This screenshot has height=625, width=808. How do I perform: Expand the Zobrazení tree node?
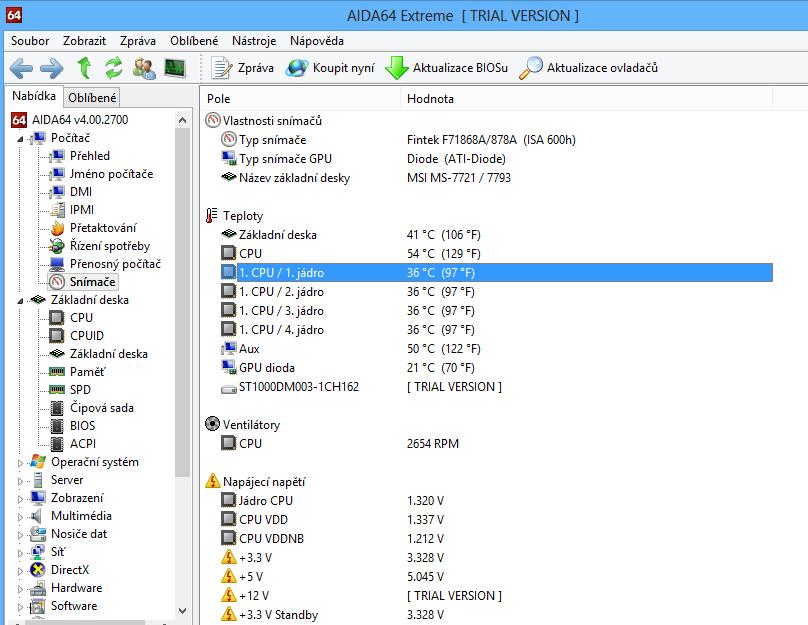click(20, 499)
